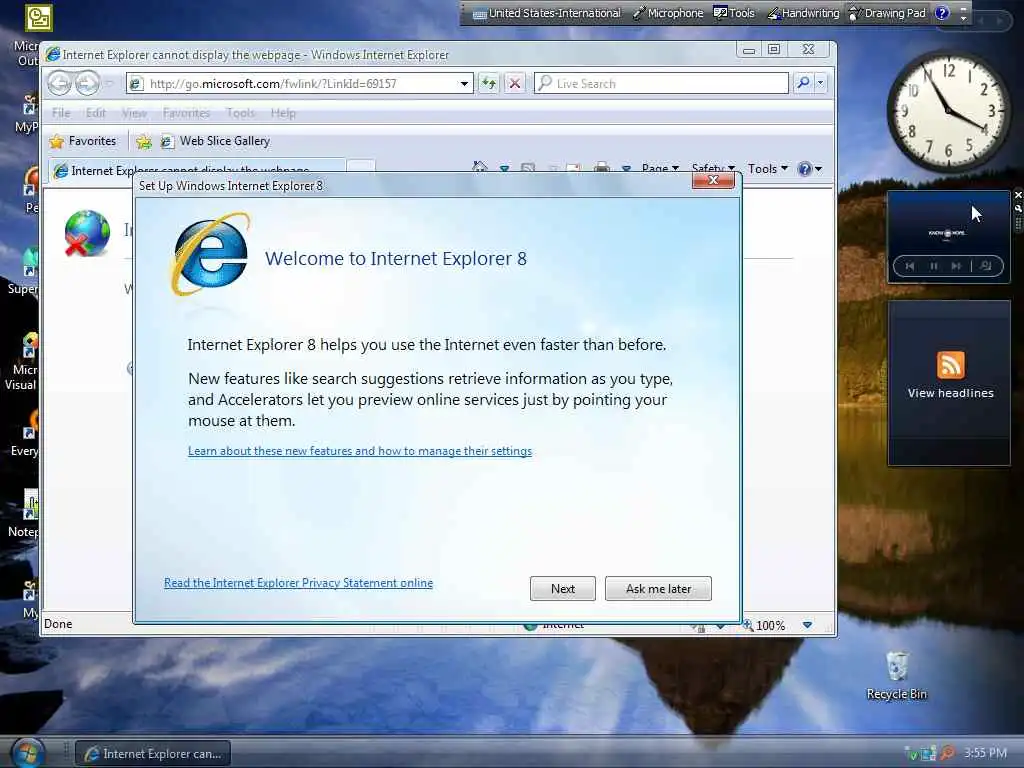Expand the Print dropdown arrow
The width and height of the screenshot is (1024, 768).
pos(626,168)
